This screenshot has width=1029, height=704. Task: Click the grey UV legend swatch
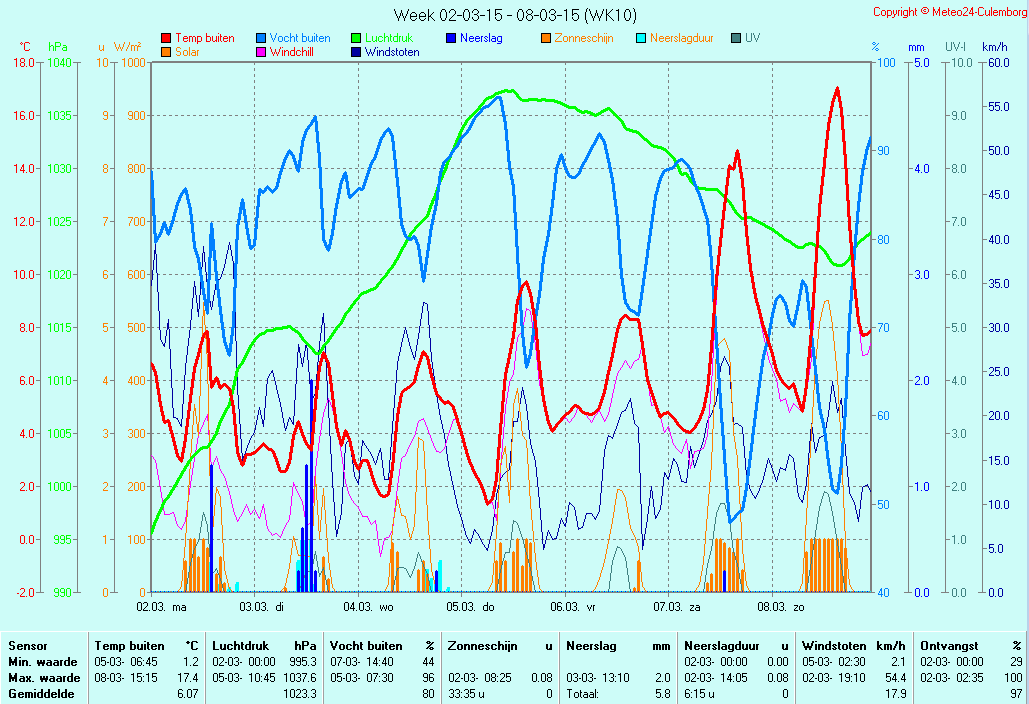pyautogui.click(x=736, y=38)
